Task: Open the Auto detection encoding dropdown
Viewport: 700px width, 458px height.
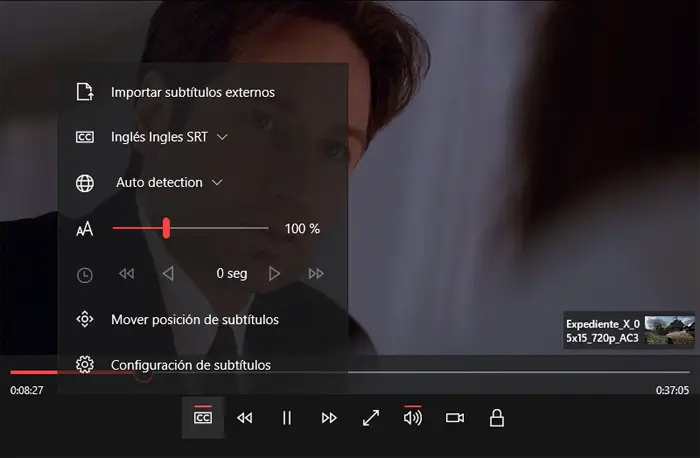Action: click(169, 183)
